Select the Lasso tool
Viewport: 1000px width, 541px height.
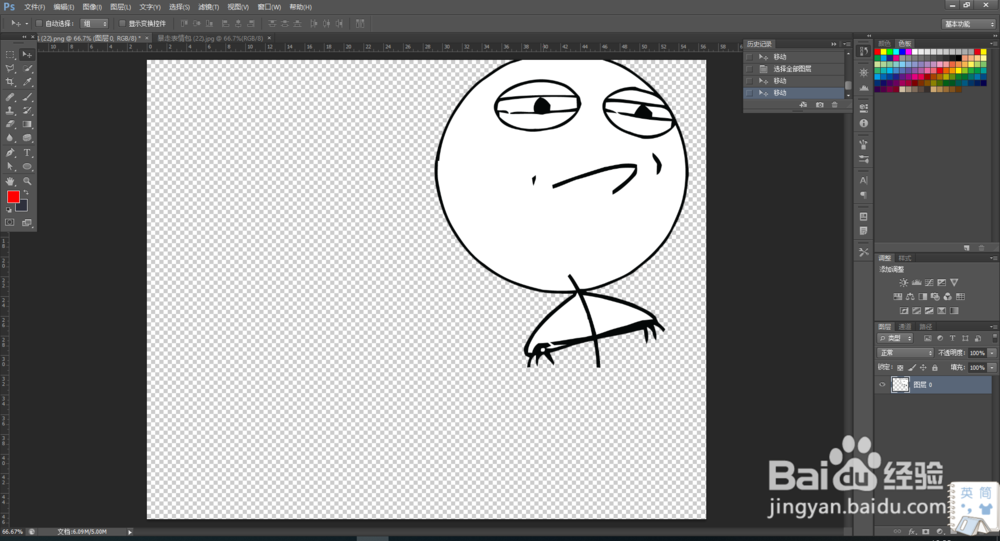10,69
